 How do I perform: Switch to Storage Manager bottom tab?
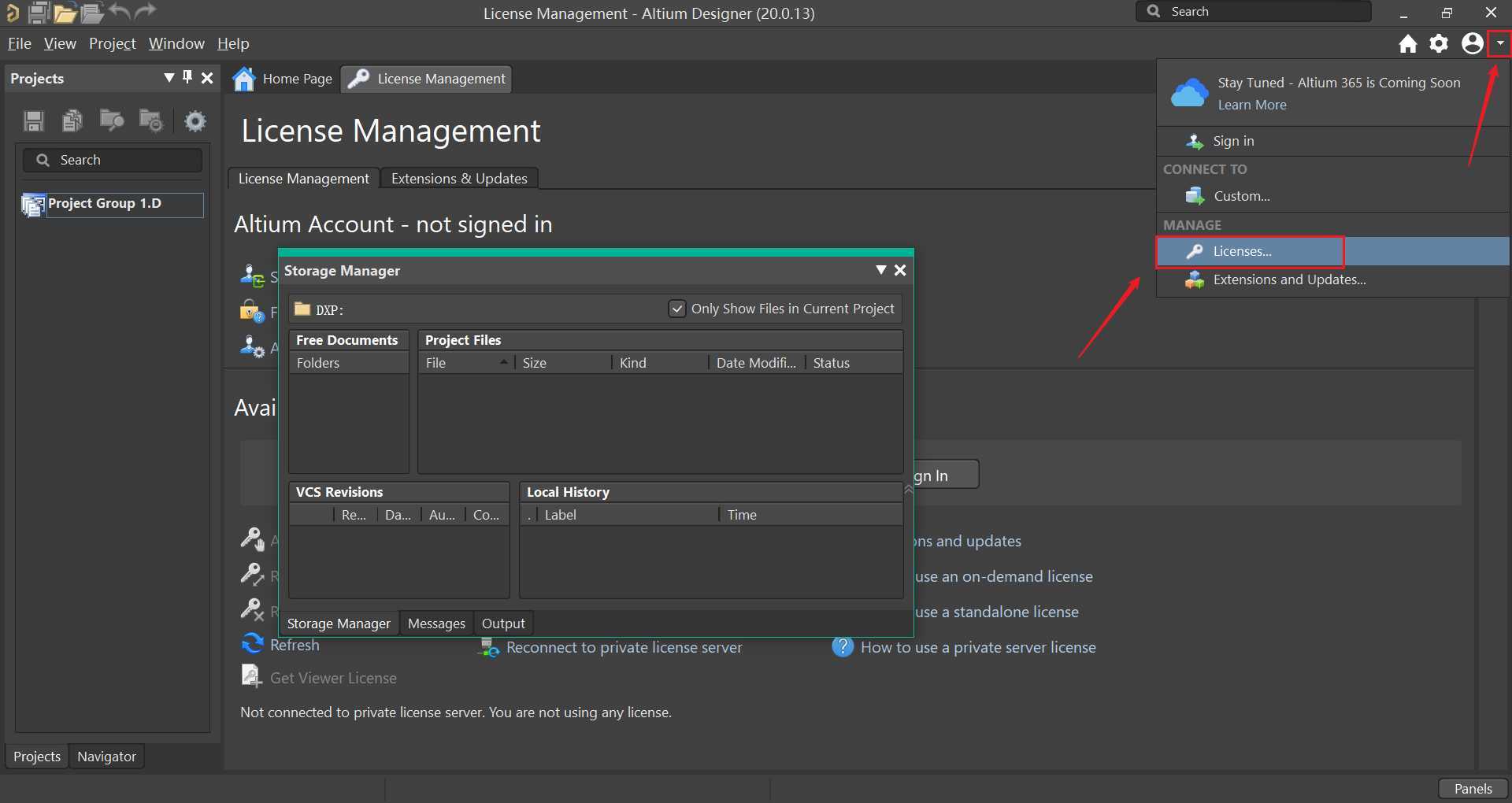(x=339, y=624)
